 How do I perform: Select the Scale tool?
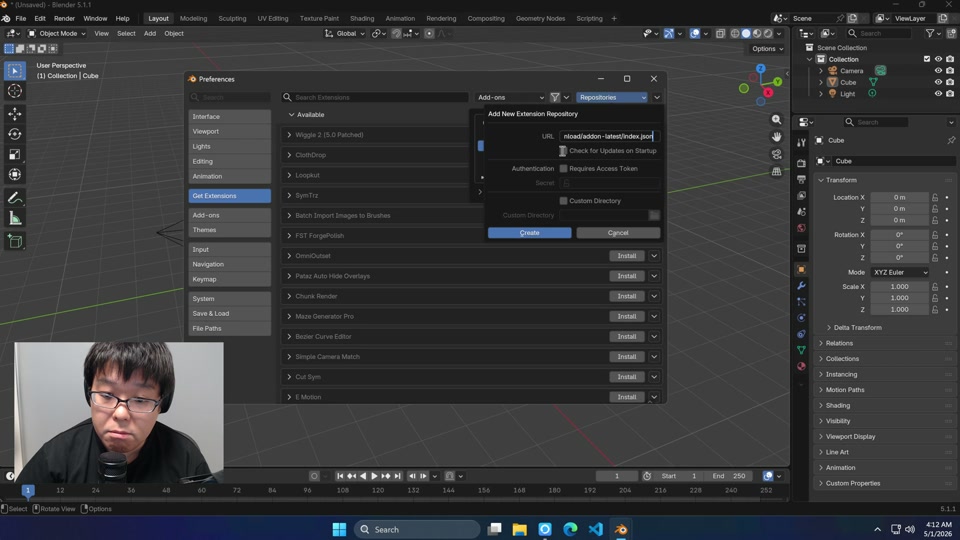click(x=15, y=154)
